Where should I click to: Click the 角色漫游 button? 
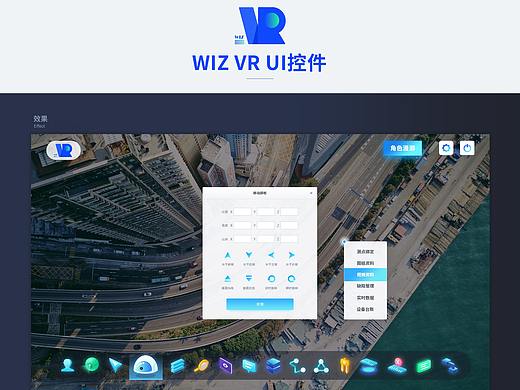point(403,148)
